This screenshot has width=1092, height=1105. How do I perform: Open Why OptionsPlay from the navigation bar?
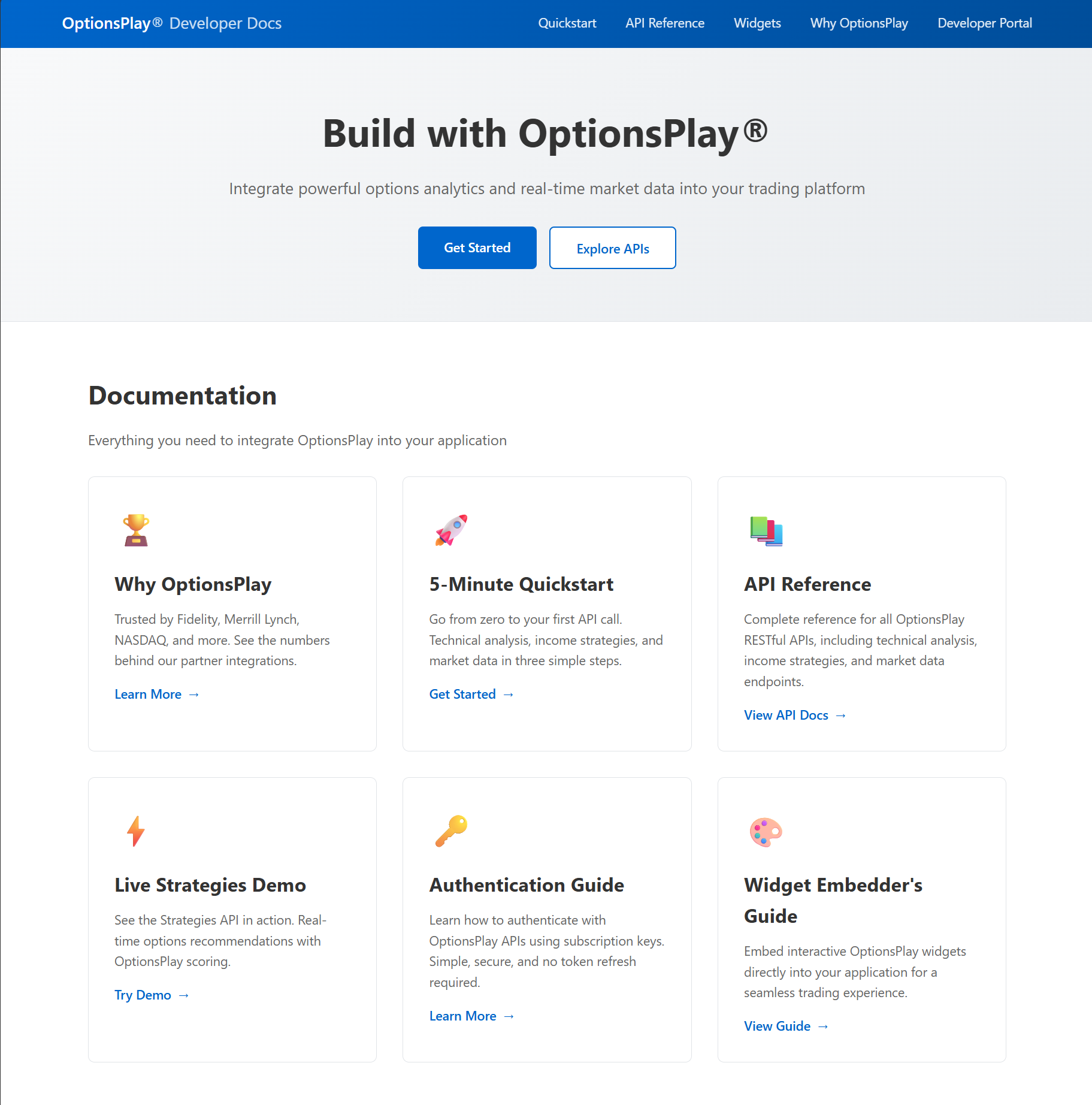coord(859,23)
